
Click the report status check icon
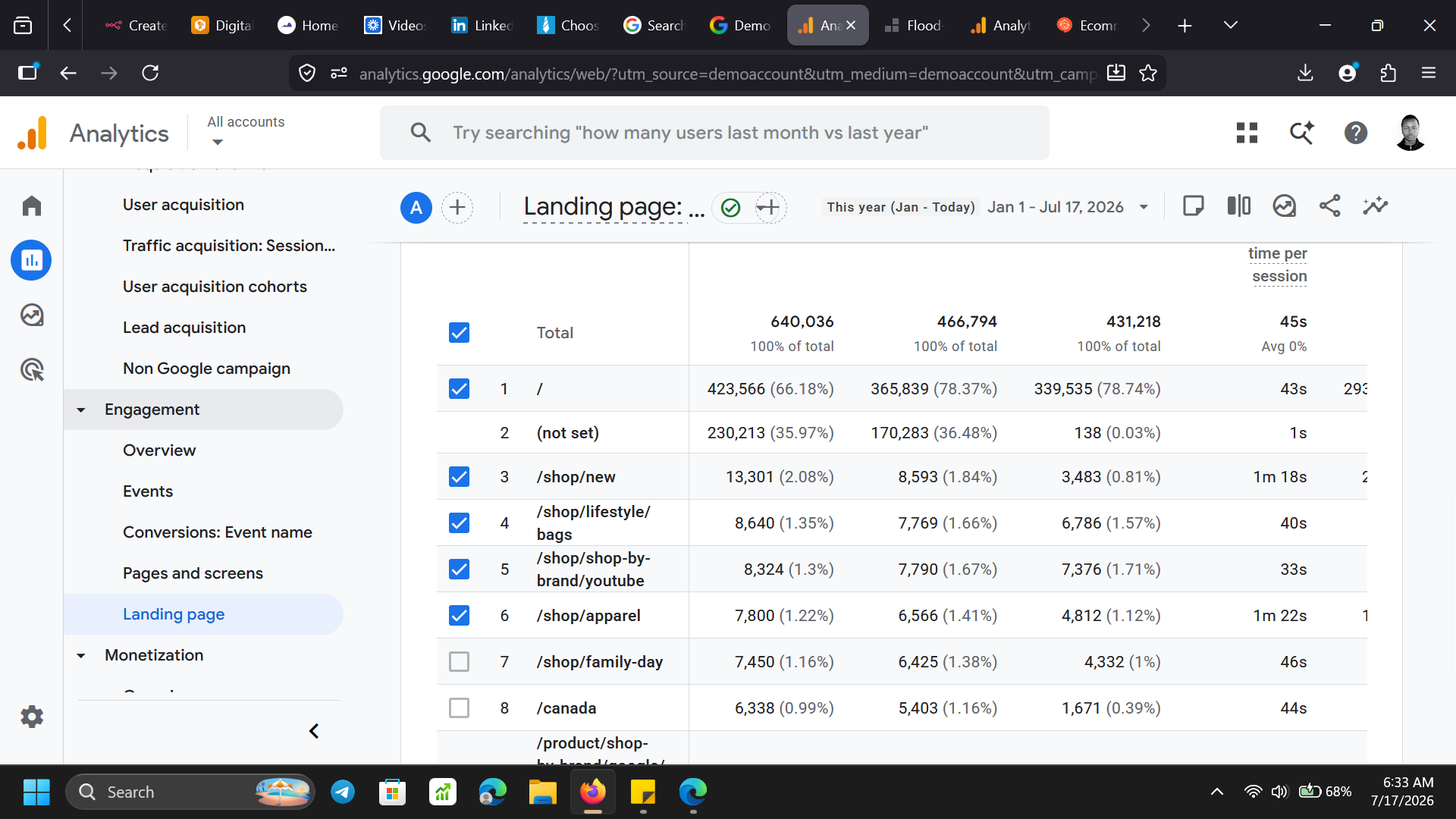tap(730, 207)
